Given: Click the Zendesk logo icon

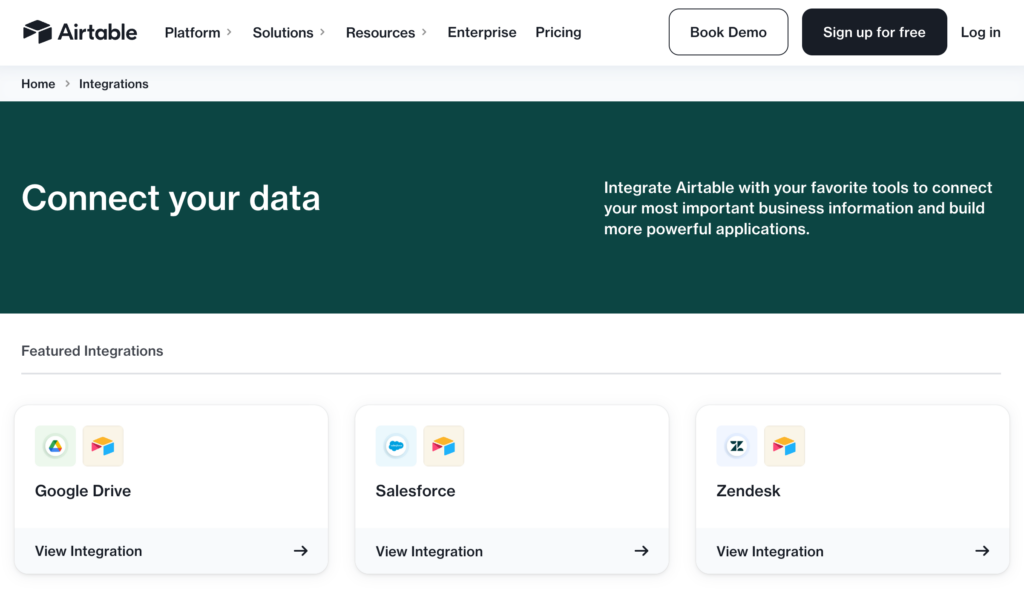Looking at the screenshot, I should click(x=737, y=446).
